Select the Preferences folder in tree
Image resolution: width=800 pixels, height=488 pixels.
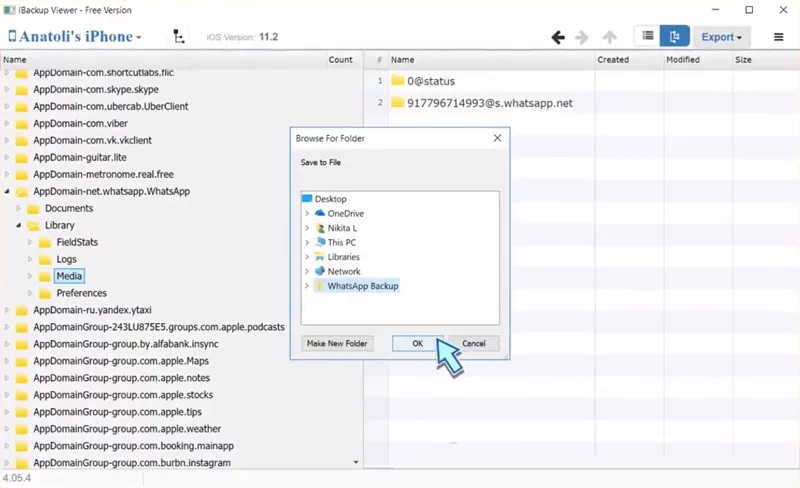[x=81, y=293]
